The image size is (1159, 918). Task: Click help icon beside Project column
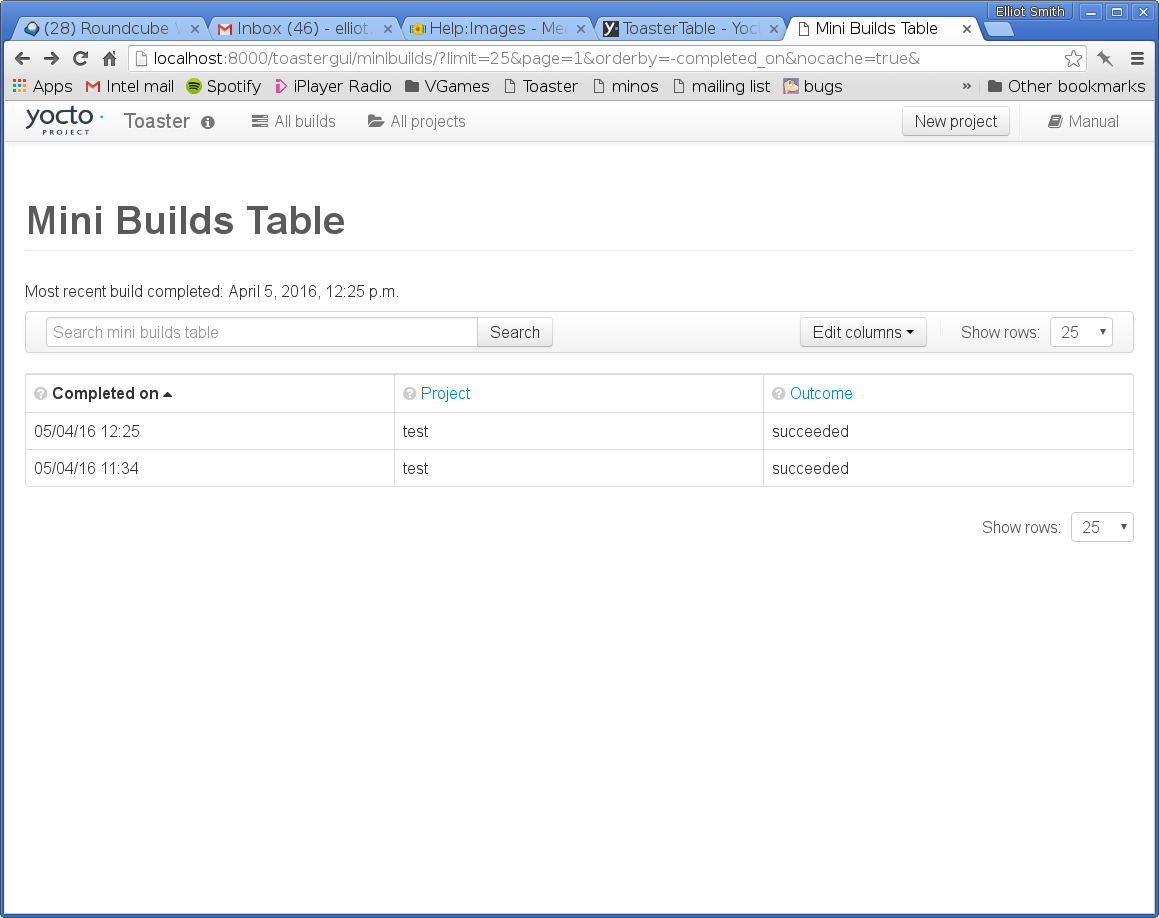(x=409, y=394)
